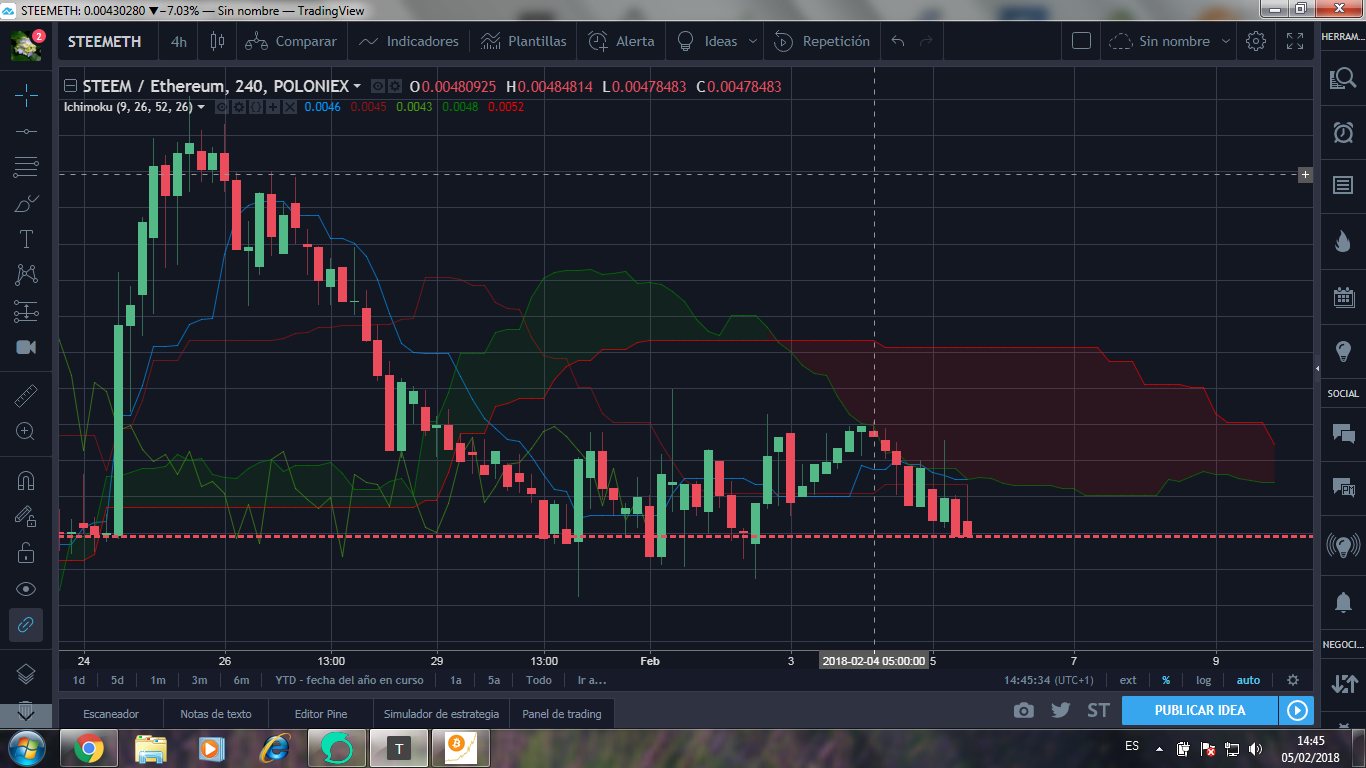
Task: Open the economic calendar panel
Action: click(1342, 296)
